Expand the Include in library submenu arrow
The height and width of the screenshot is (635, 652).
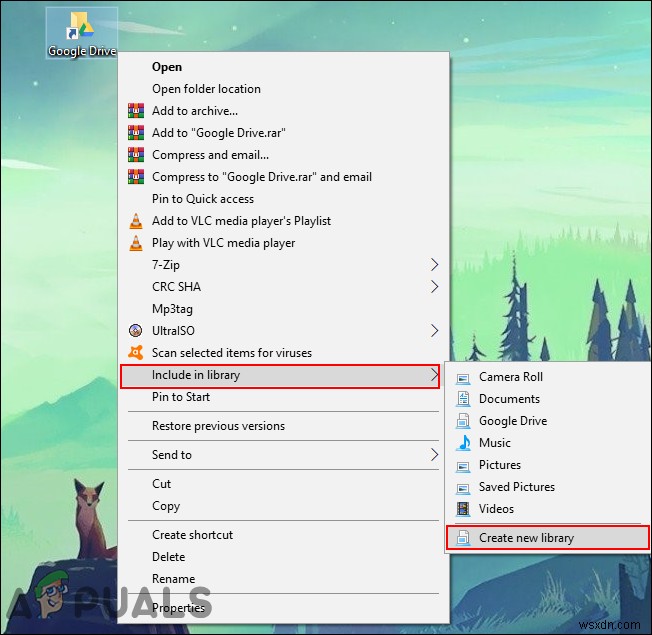(x=434, y=375)
